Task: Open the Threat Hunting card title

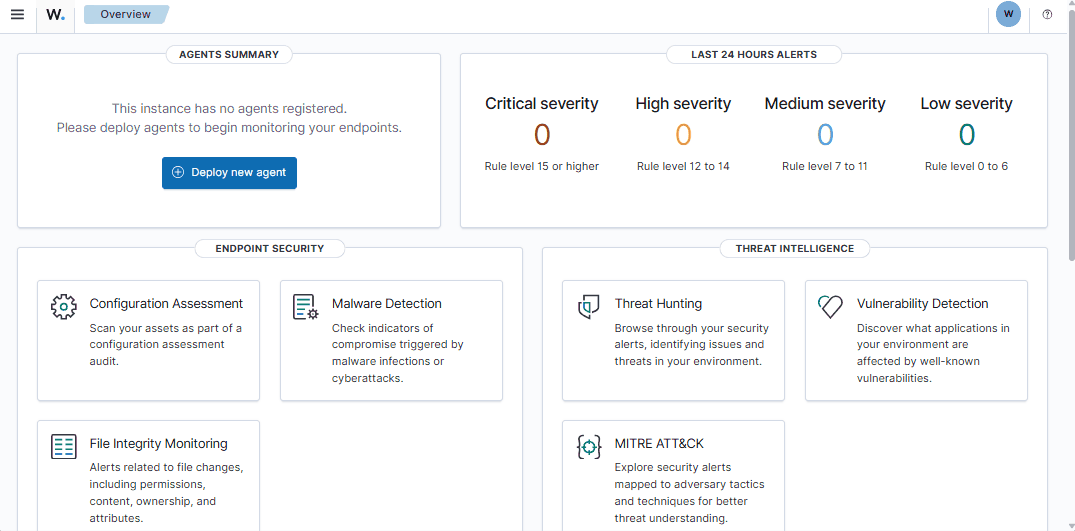Action: (x=658, y=304)
